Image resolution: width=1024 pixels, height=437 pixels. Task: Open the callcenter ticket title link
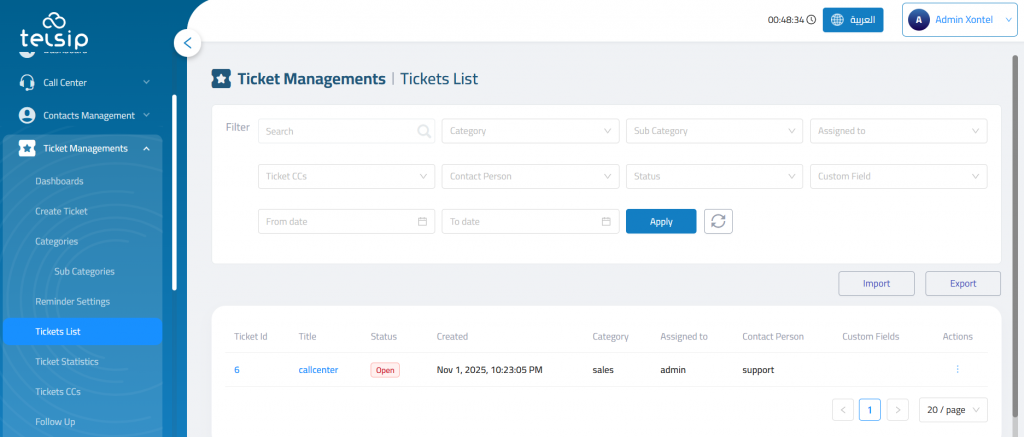[318, 370]
